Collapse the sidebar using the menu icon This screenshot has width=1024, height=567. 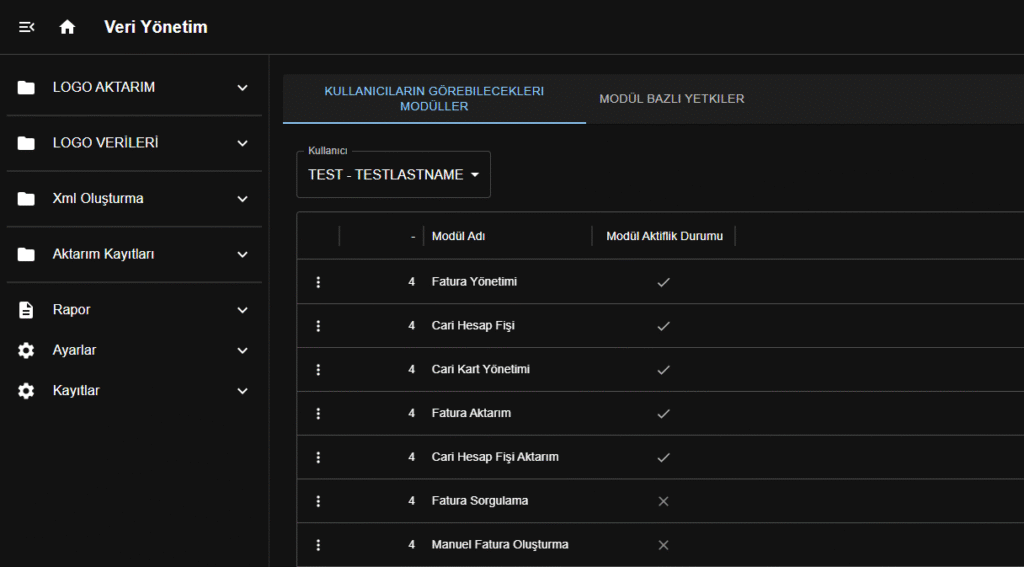pyautogui.click(x=27, y=27)
